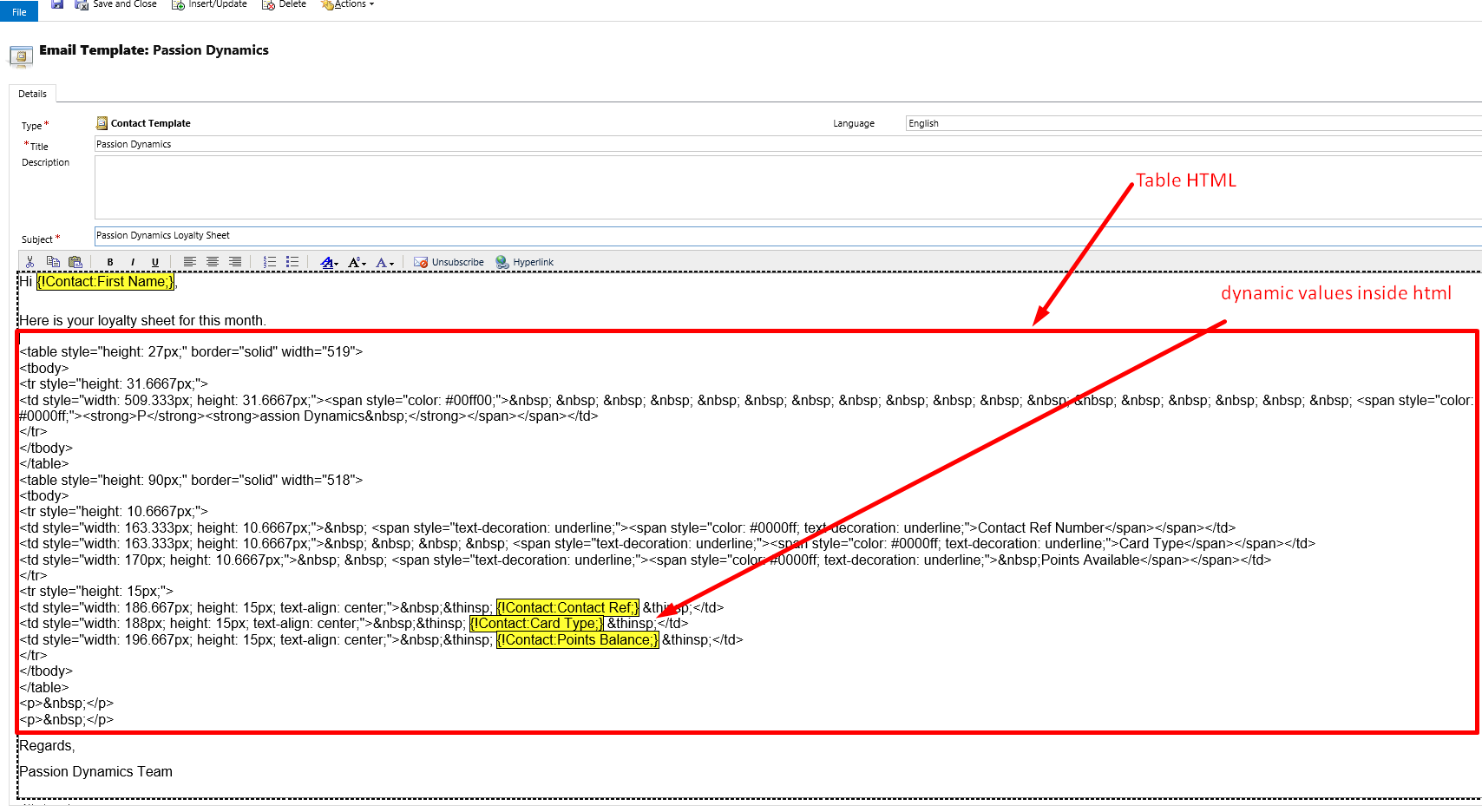Click the Unsubscribe button
1482x812 pixels.
click(449, 262)
